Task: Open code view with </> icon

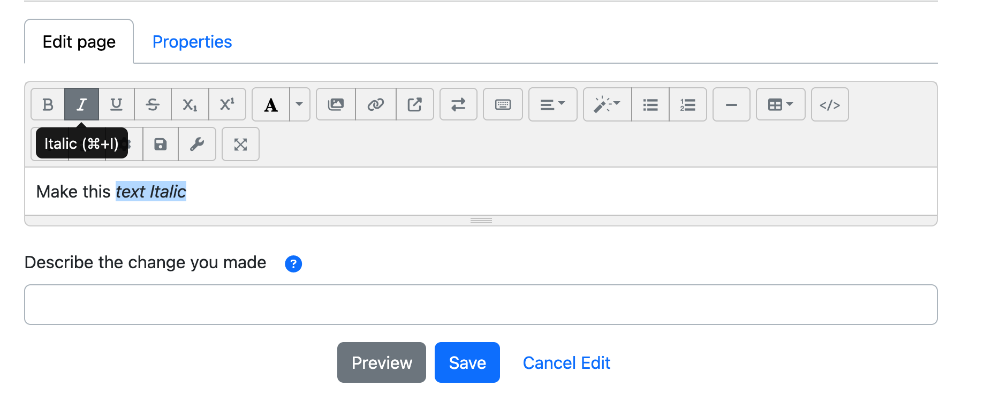Action: tap(830, 105)
